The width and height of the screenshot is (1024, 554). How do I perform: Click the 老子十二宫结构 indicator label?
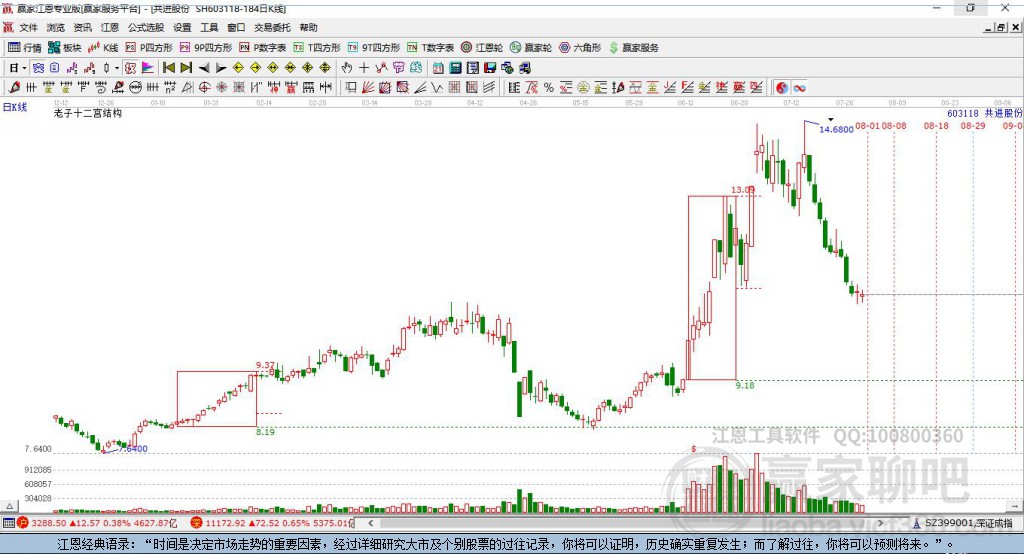(x=88, y=114)
